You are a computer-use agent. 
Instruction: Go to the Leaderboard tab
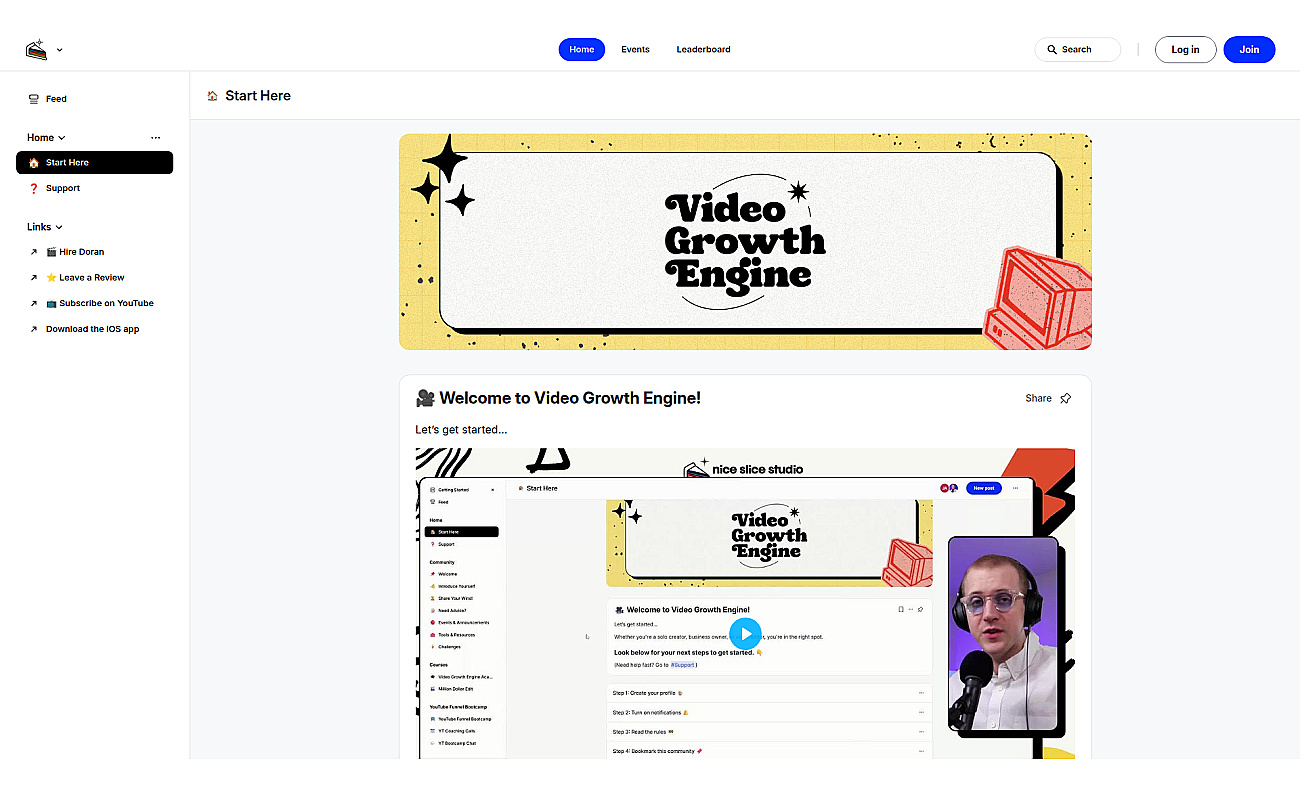pos(703,49)
